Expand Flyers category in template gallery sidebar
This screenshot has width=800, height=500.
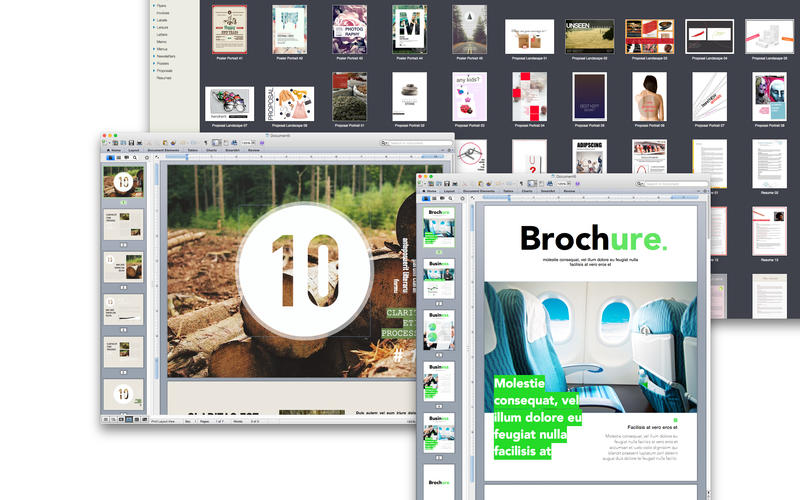(x=154, y=6)
